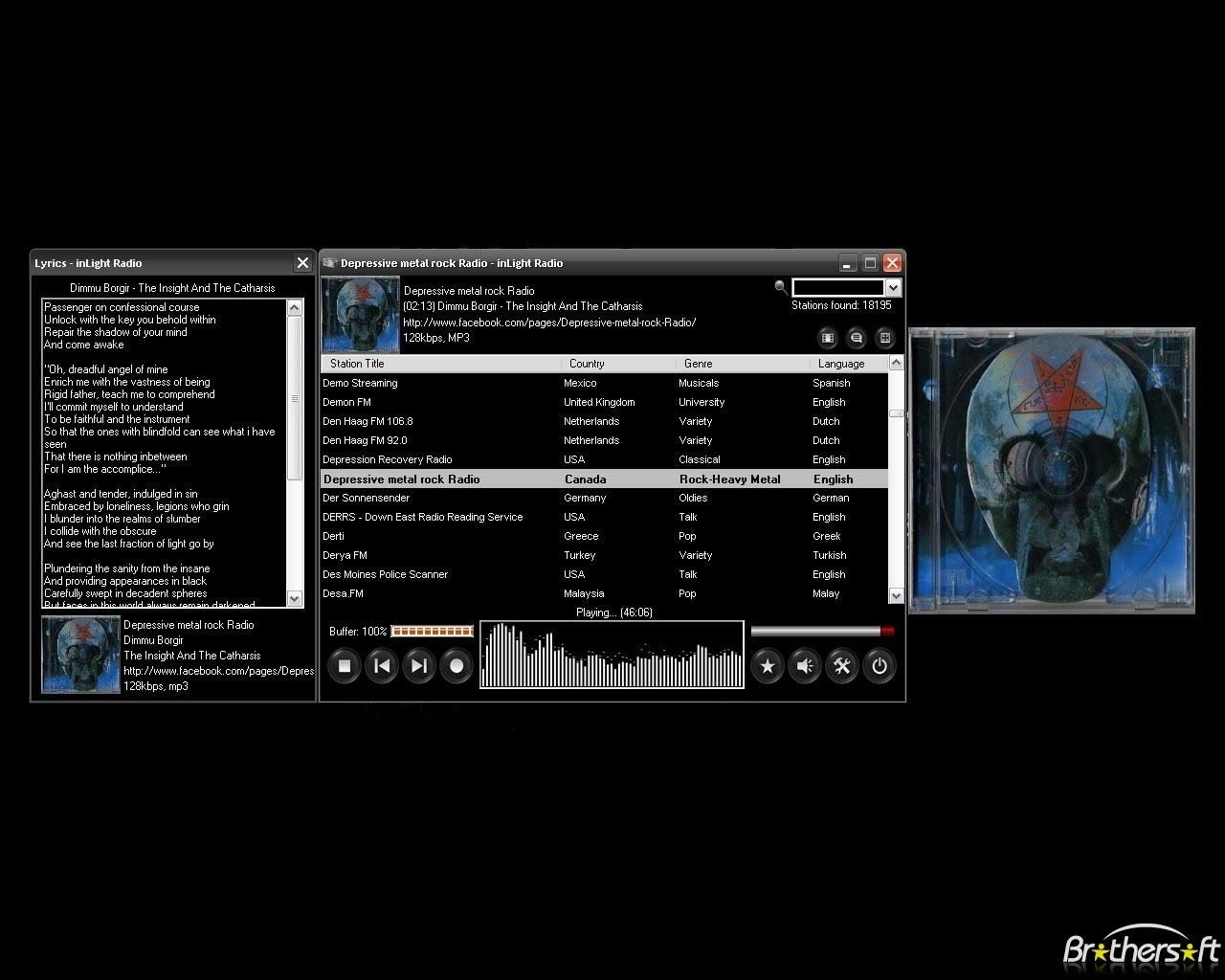1225x980 pixels.
Task: Click lyrics scrollbar up arrow
Action: (x=295, y=307)
